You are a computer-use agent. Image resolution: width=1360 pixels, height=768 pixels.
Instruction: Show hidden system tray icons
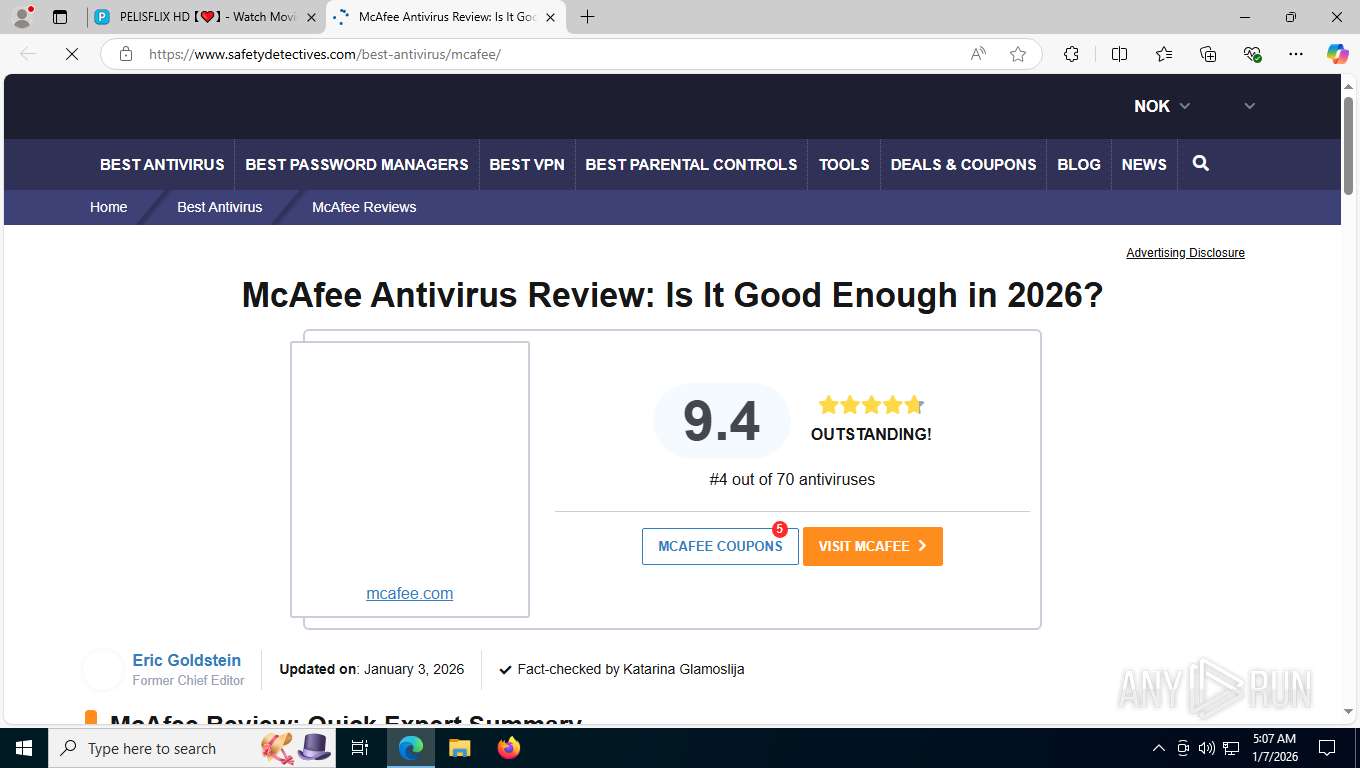[x=1159, y=748]
